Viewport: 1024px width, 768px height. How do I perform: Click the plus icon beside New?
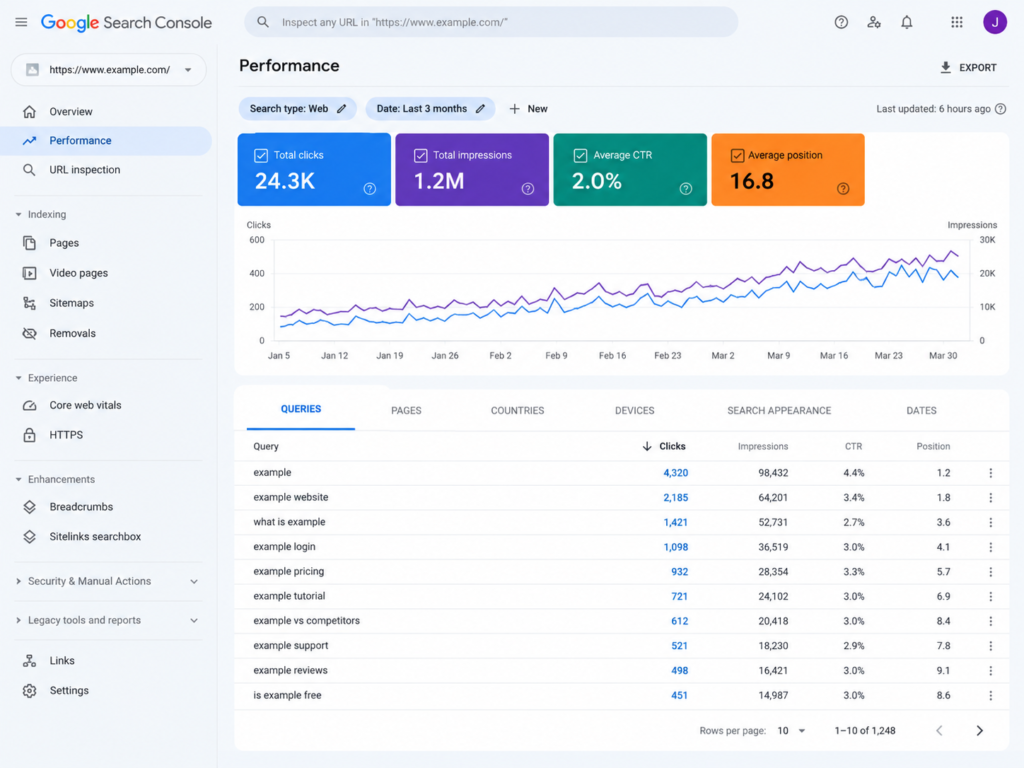(x=515, y=109)
